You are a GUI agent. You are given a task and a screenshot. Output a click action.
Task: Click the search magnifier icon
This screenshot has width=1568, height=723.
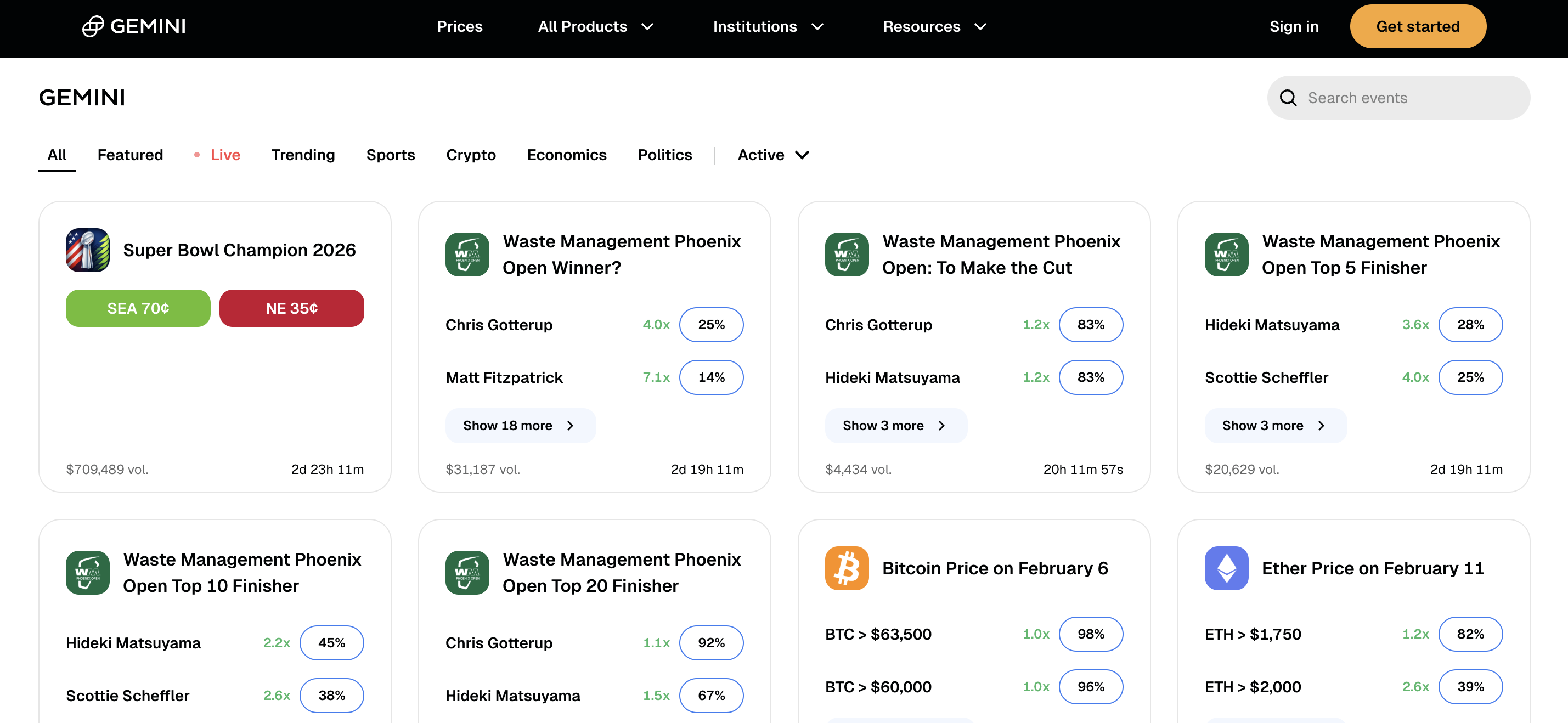tap(1288, 98)
